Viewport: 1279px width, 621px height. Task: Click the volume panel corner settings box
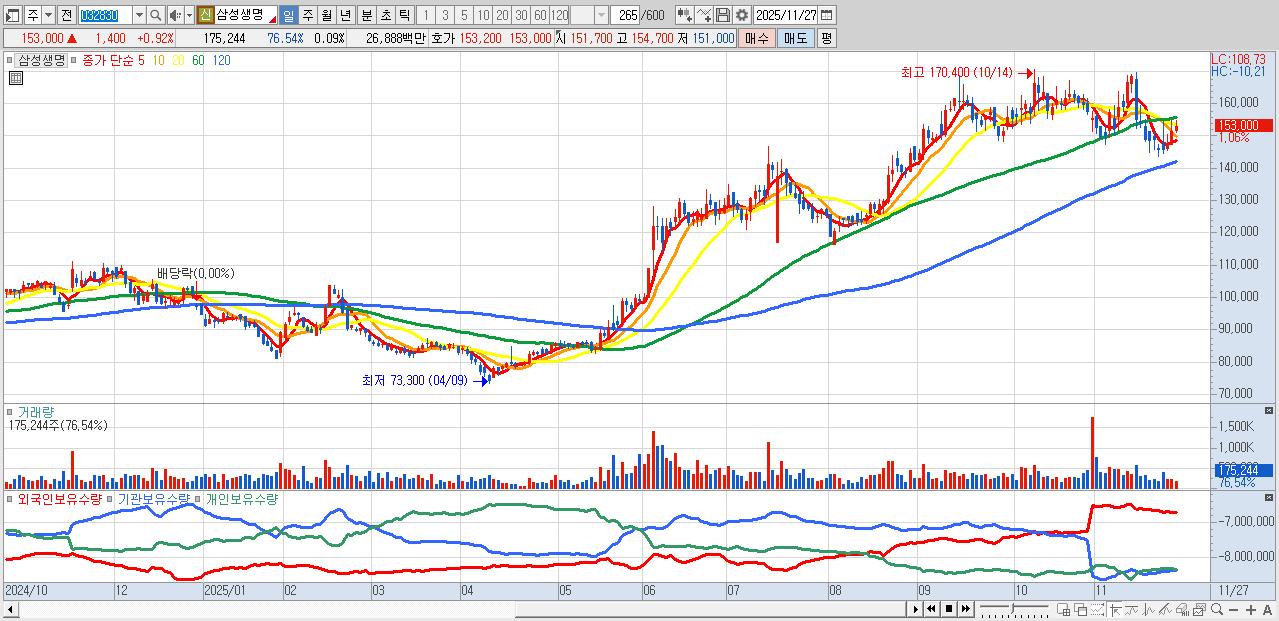click(1269, 410)
